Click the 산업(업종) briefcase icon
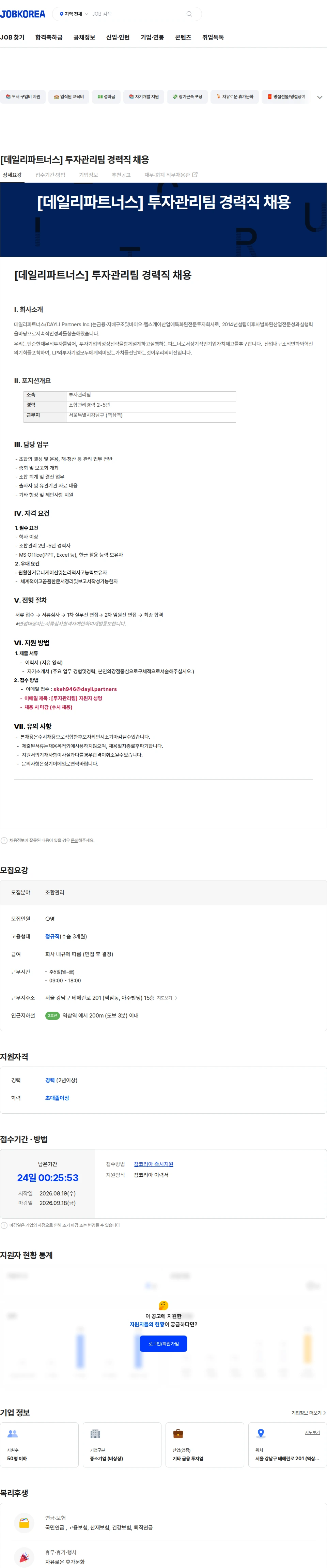This screenshot has height=1568, width=327. (x=178, y=1433)
